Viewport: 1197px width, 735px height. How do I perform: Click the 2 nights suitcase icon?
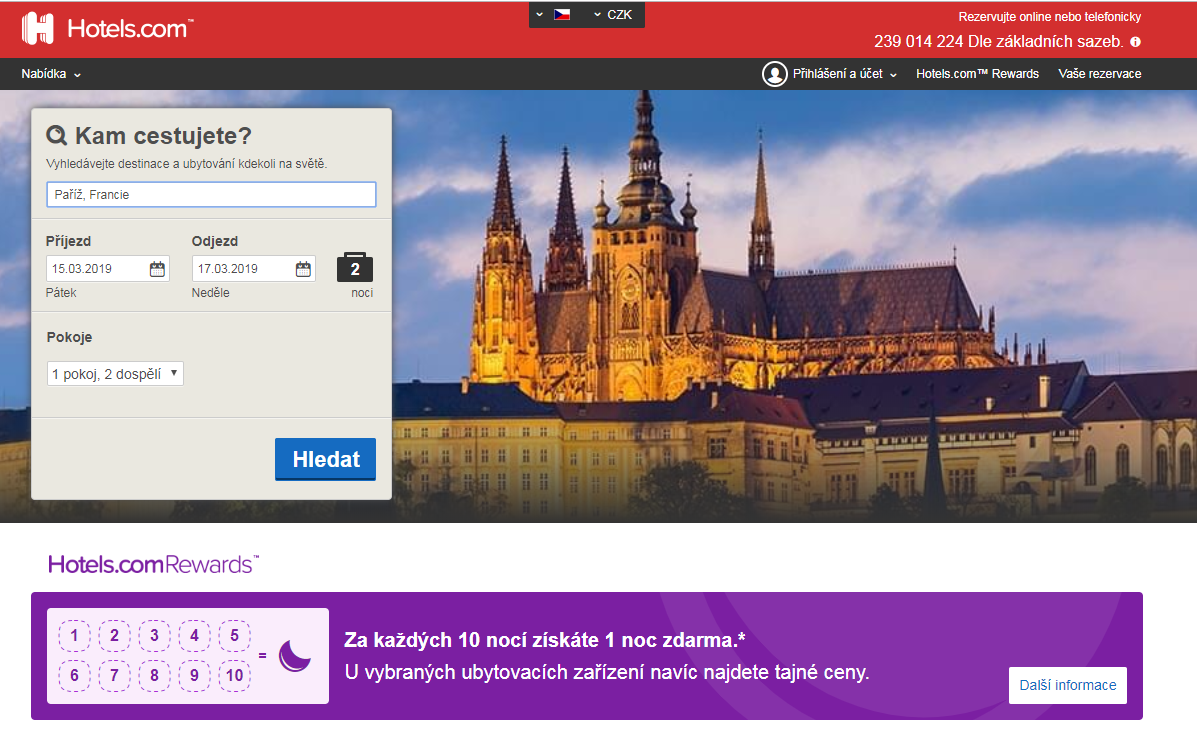[355, 268]
